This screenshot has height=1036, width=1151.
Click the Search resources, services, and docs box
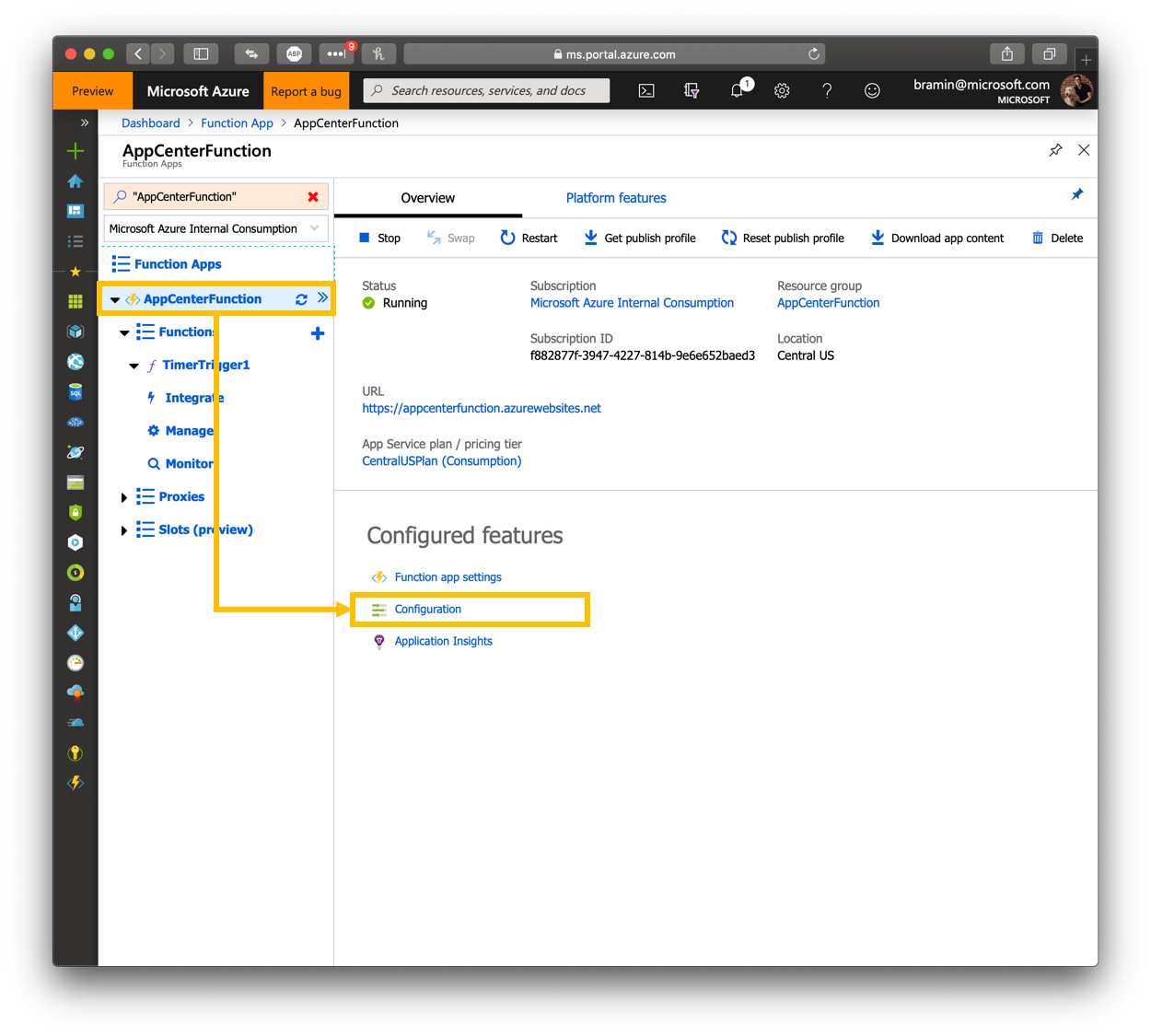coord(486,90)
